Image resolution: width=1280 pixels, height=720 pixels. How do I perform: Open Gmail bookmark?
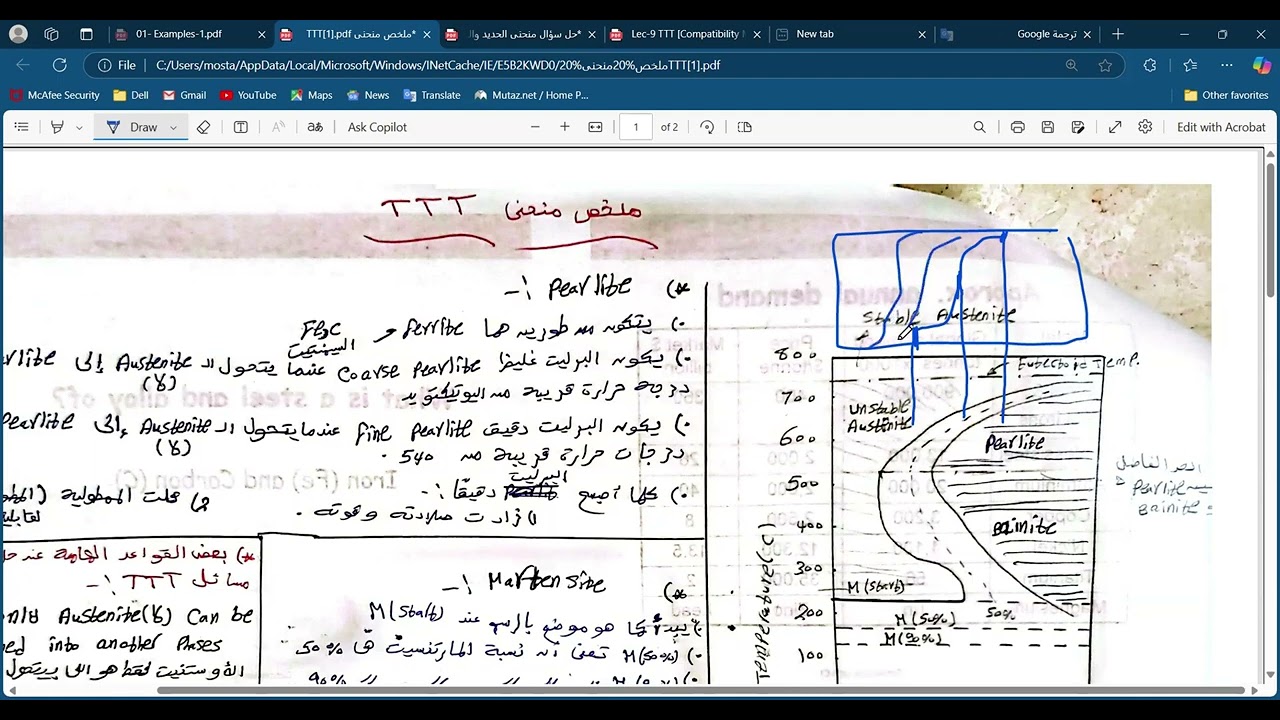(184, 95)
